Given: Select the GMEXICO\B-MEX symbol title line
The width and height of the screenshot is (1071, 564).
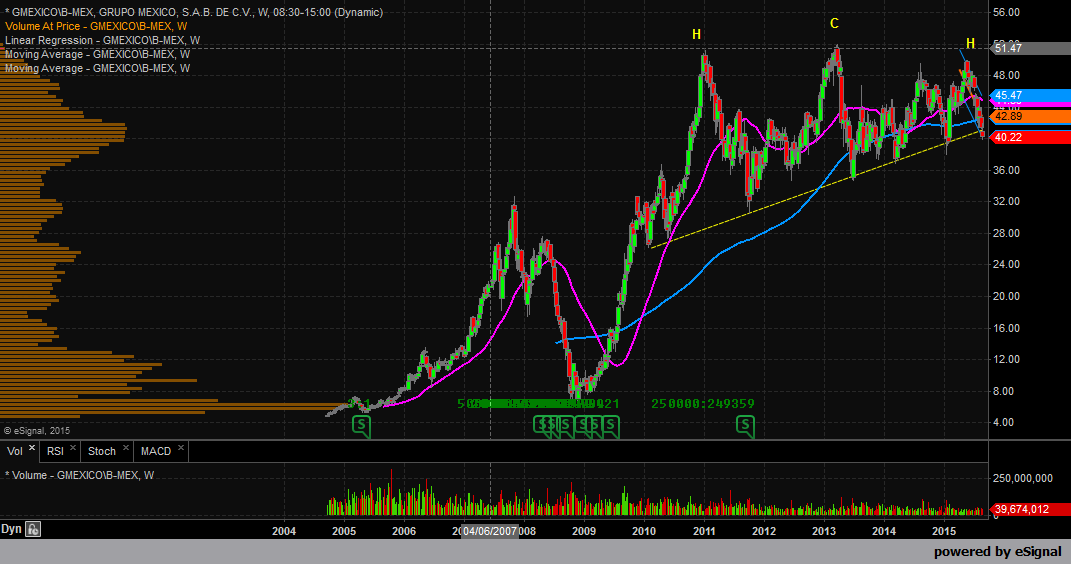Looking at the screenshot, I should 194,12.
